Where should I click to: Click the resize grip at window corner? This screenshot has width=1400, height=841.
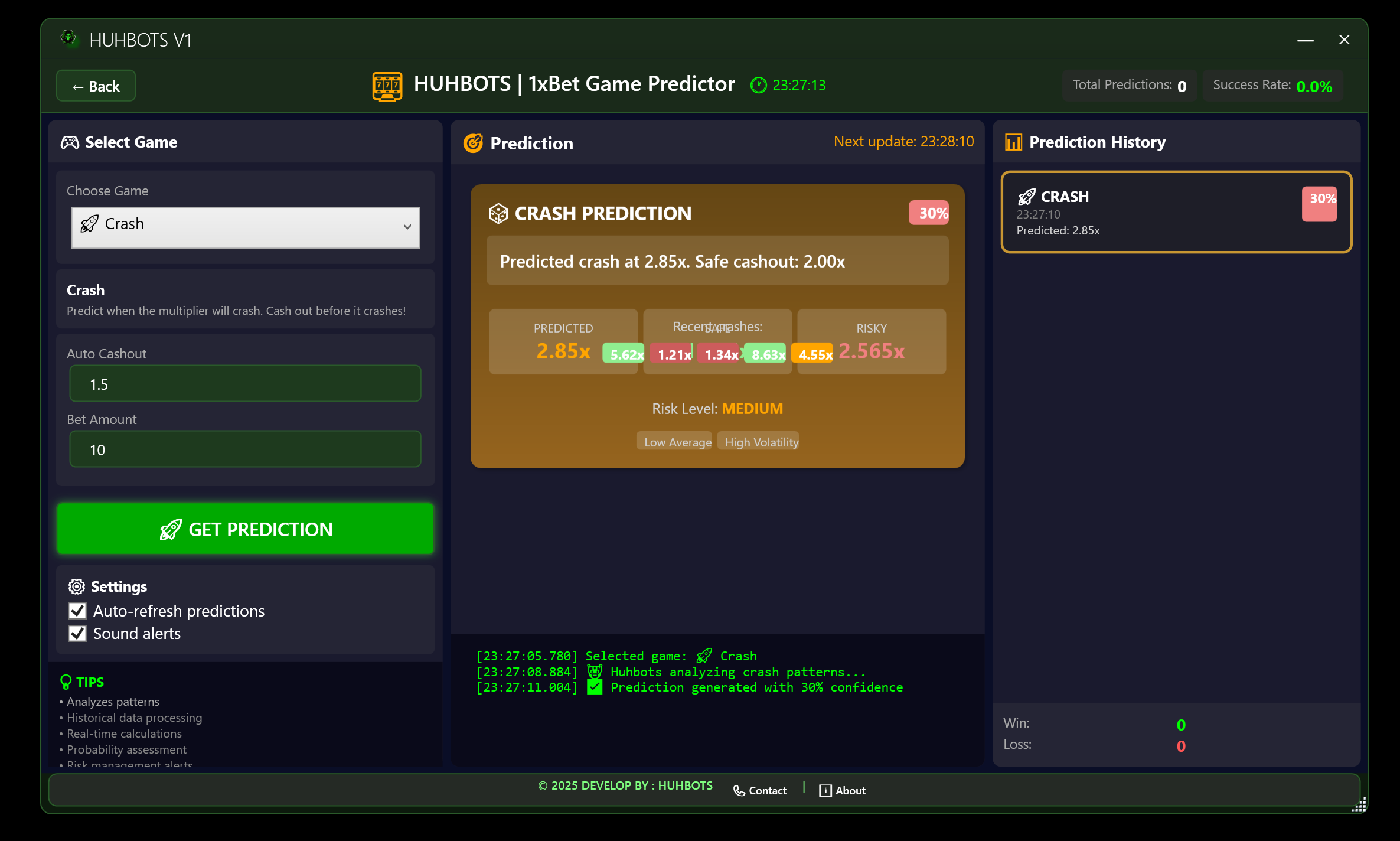(1359, 806)
